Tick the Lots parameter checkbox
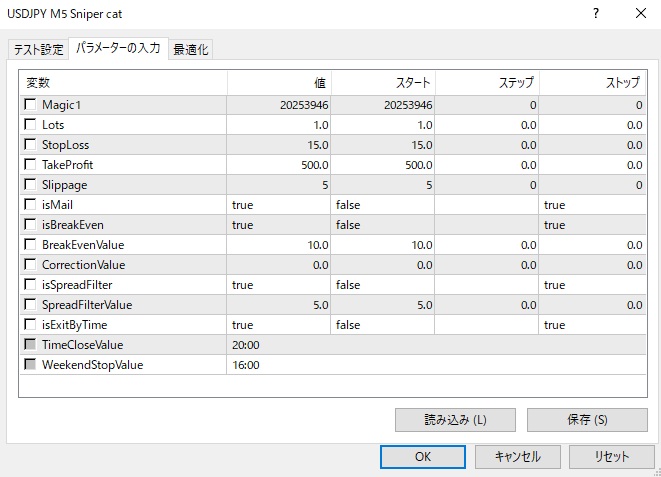Screen dimensions: 661x477 point(30,125)
